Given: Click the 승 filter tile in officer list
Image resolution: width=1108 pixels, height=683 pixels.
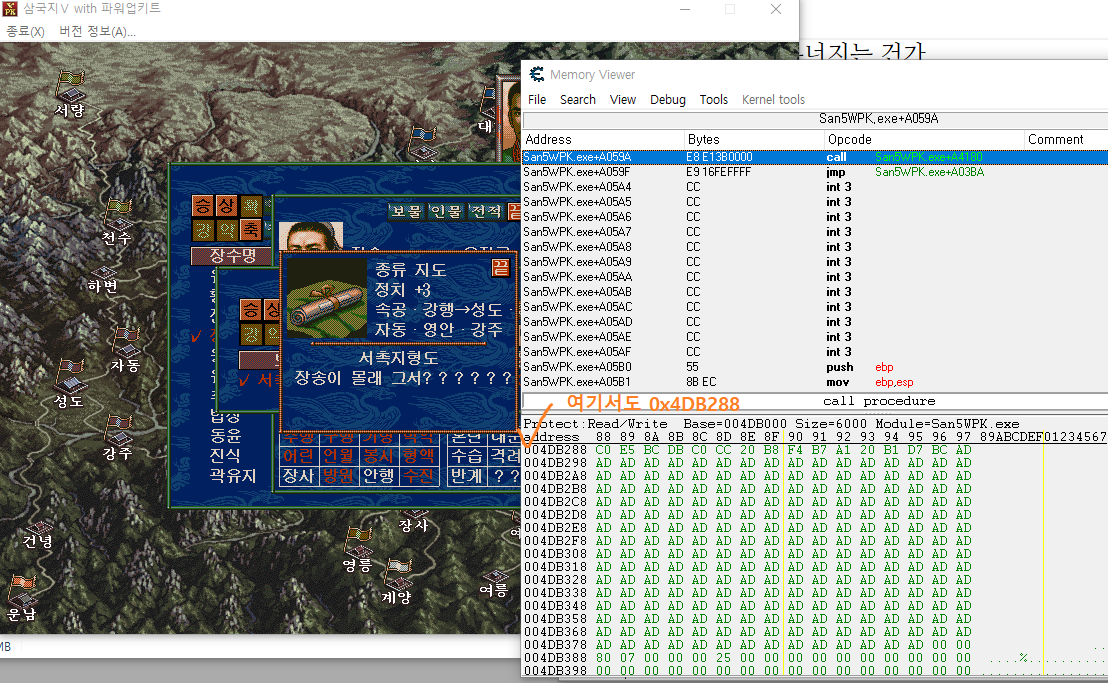Looking at the screenshot, I should point(204,206).
